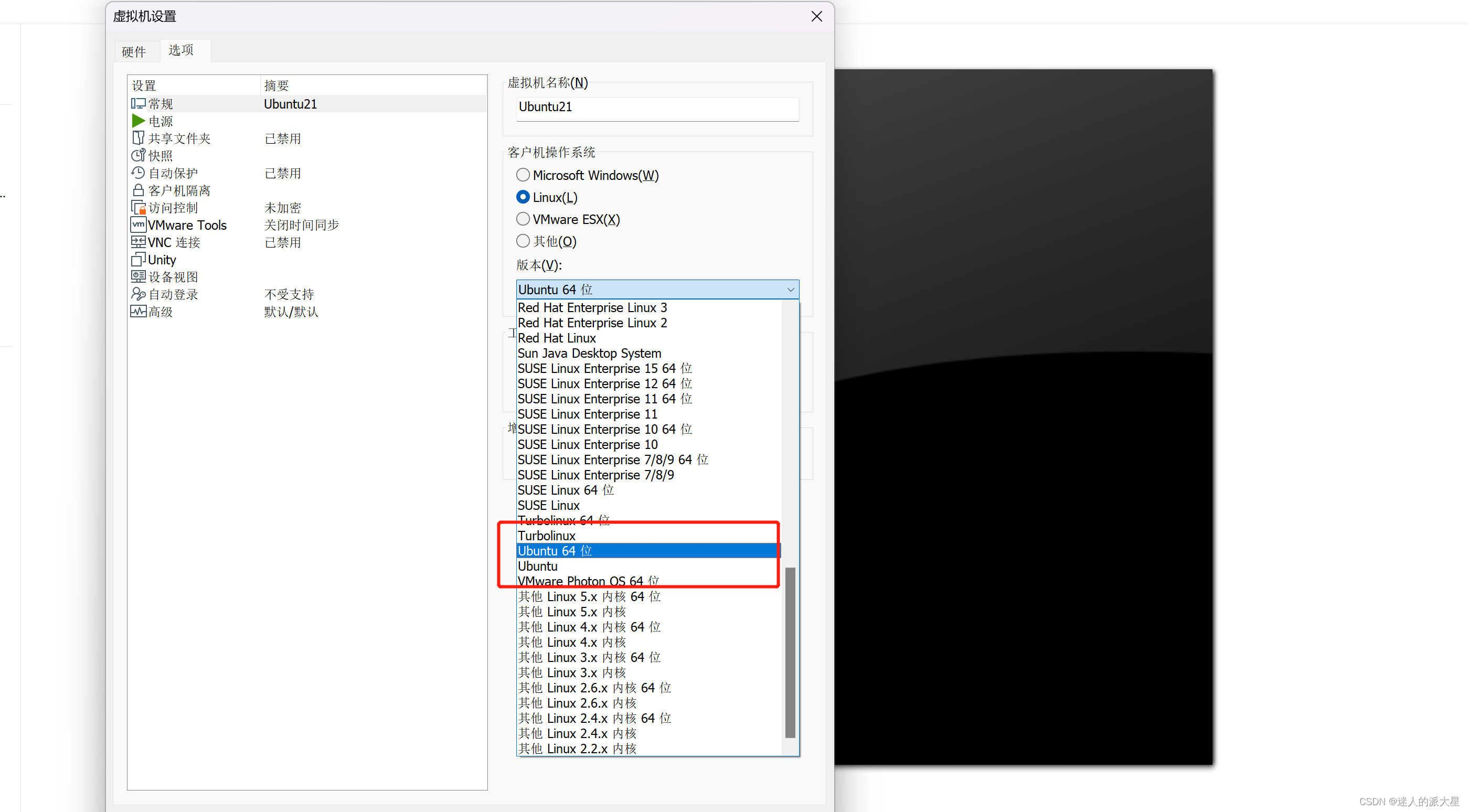Choose Sun Java Desktop System option
The image size is (1468, 812).
(x=649, y=354)
